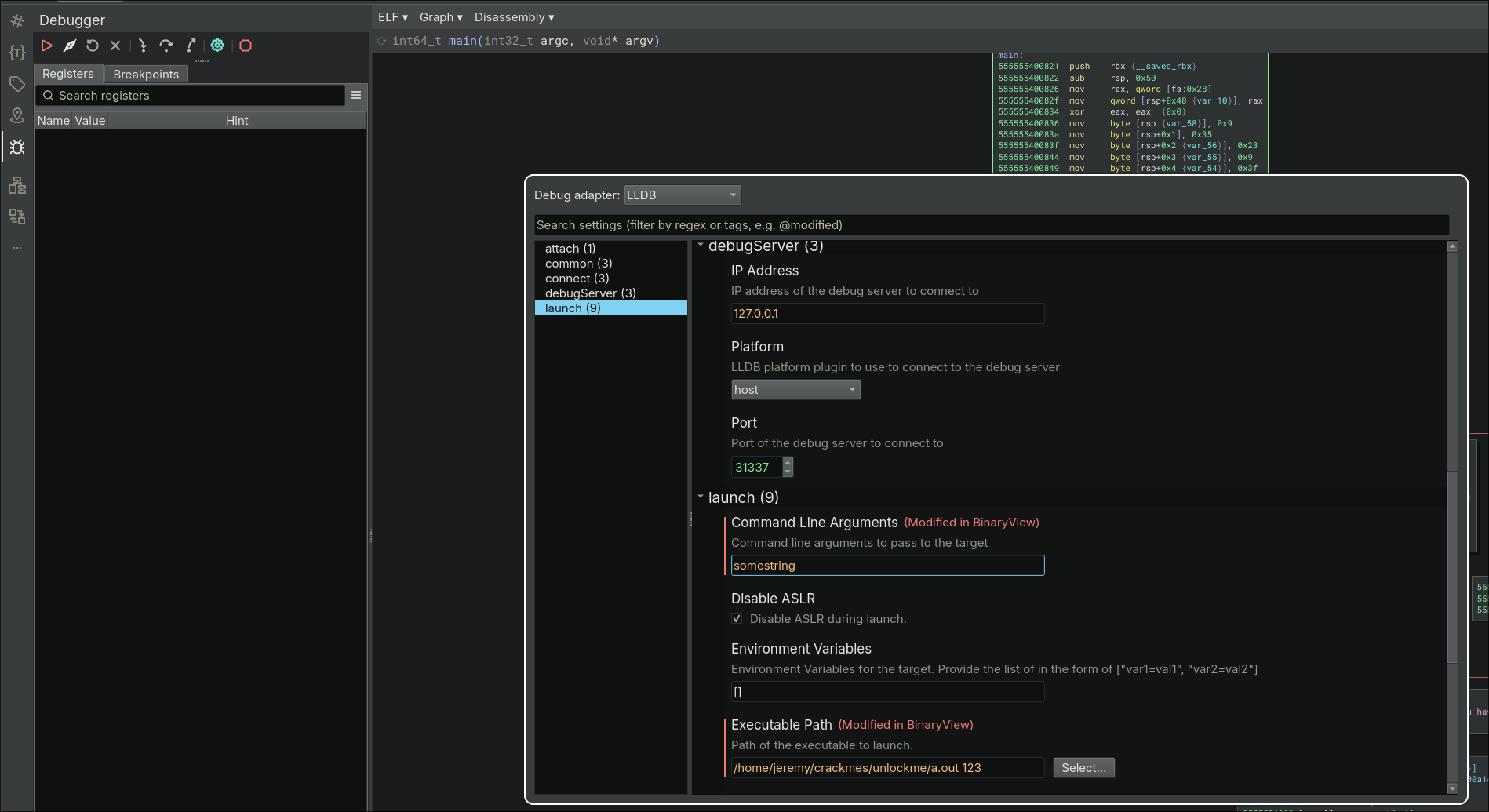Click the Step Over arrow icon
1489x812 pixels.
[x=166, y=46]
